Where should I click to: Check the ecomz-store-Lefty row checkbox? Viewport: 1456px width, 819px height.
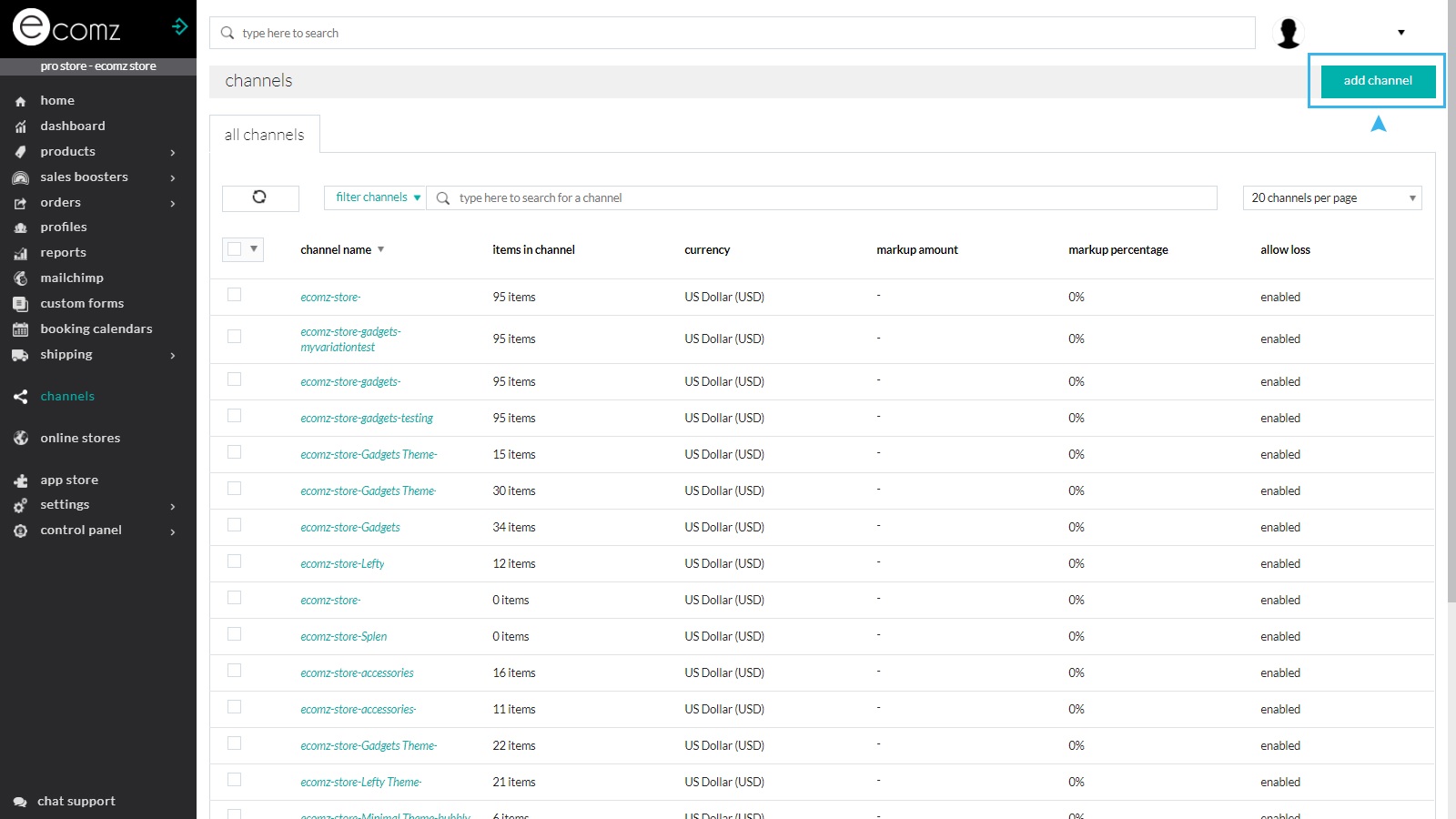234,561
